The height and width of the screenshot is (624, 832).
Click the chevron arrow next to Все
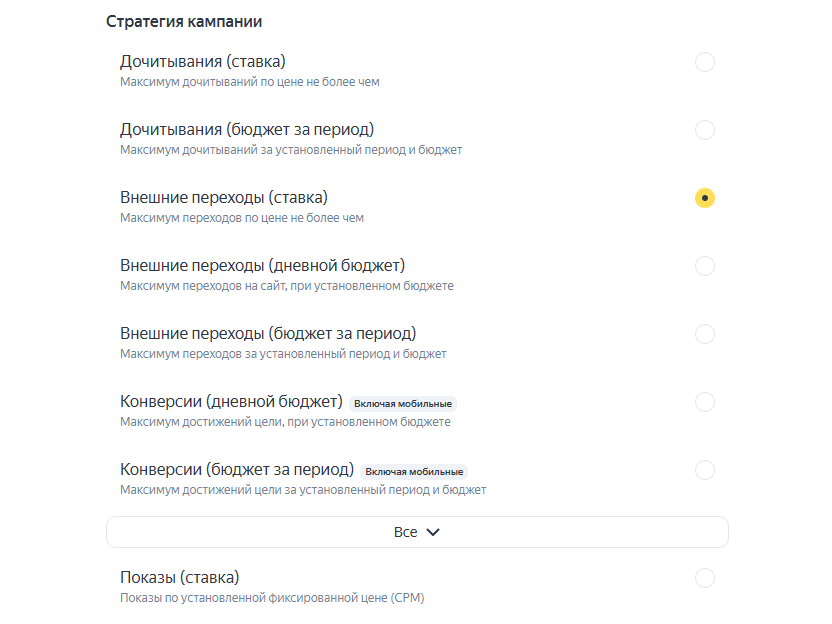433,532
